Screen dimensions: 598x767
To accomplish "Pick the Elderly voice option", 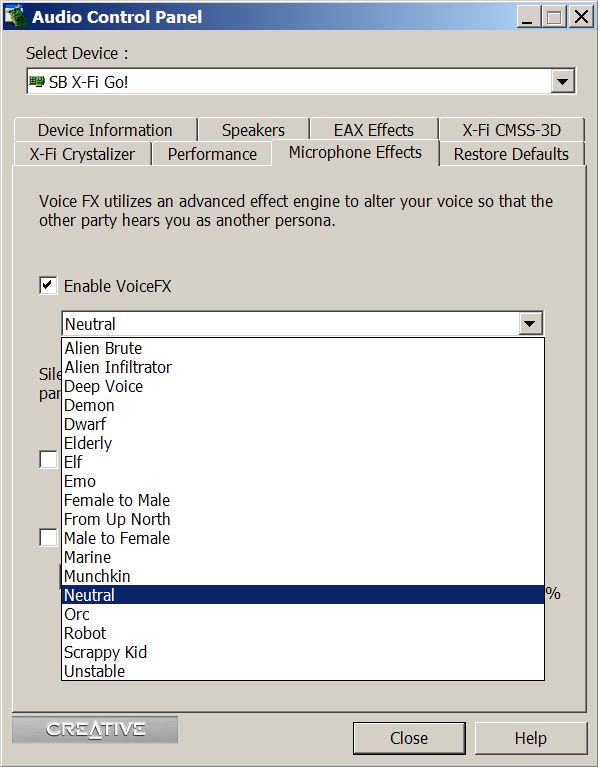I will tap(303, 443).
